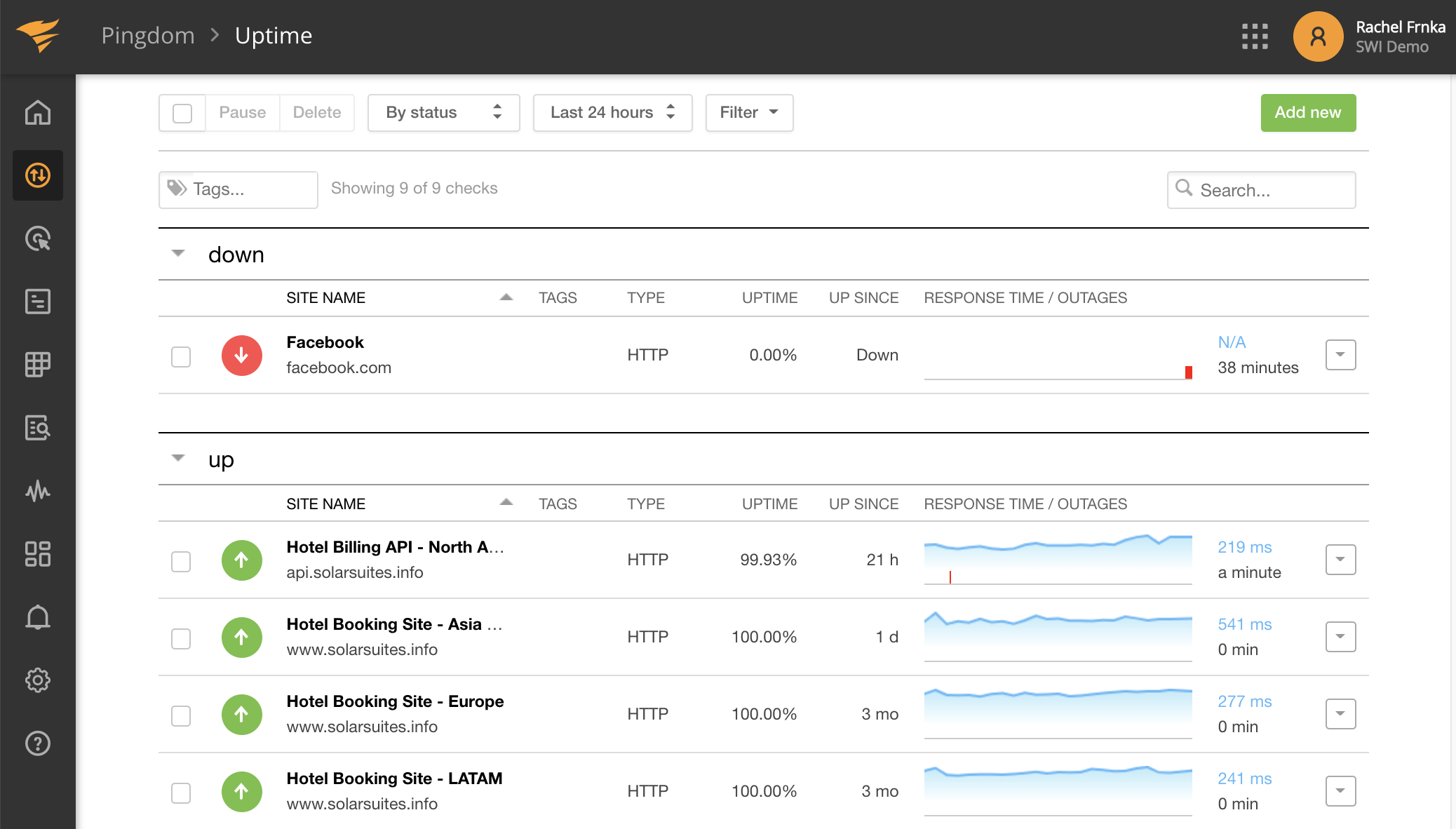The height and width of the screenshot is (829, 1456).
Task: Open the Last 24 hours dropdown
Action: click(x=612, y=112)
